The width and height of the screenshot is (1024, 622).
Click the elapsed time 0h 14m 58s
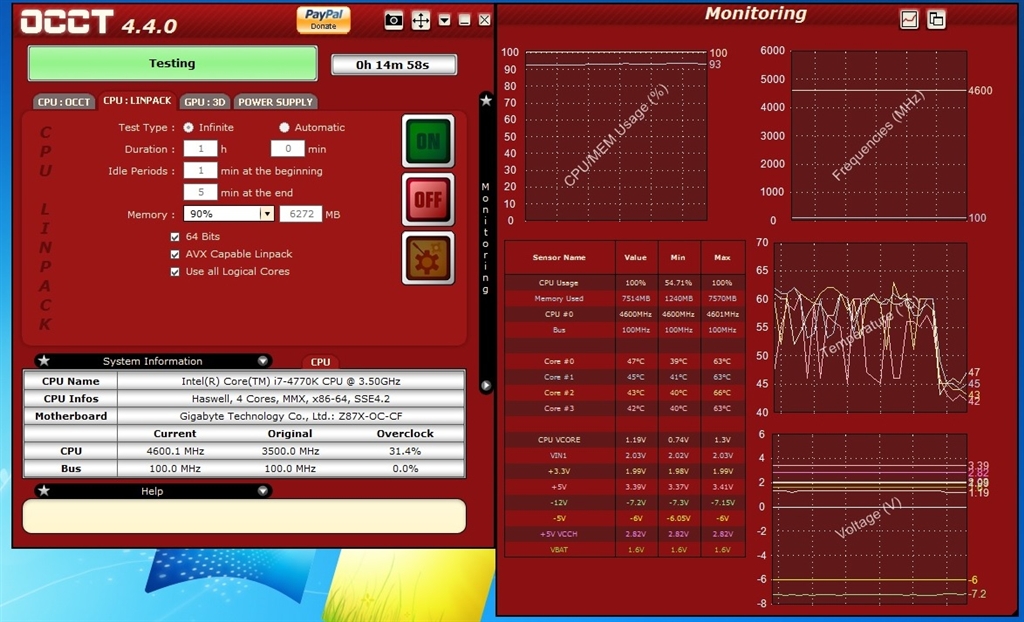coord(394,65)
